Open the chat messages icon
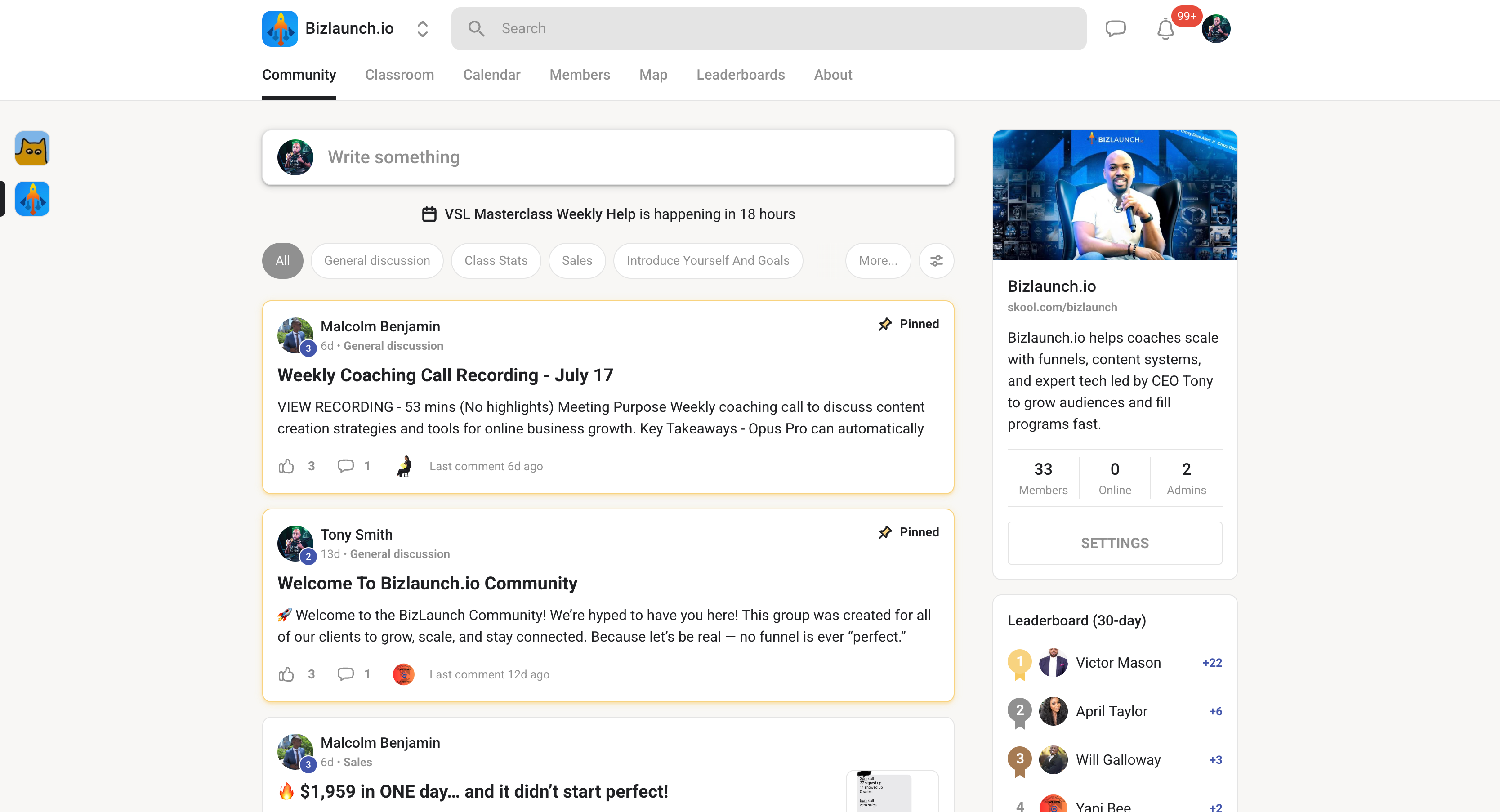 click(x=1115, y=28)
